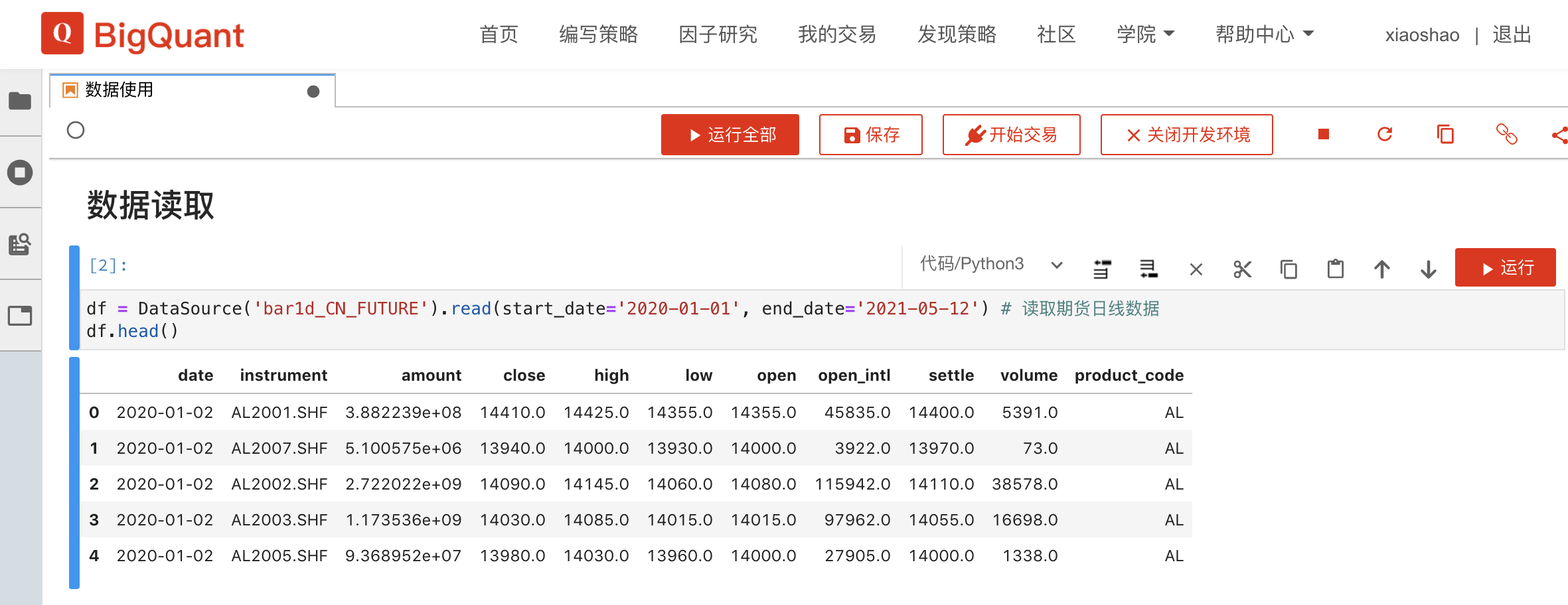
Task: Click the 退出 logout link
Action: coord(1512,34)
